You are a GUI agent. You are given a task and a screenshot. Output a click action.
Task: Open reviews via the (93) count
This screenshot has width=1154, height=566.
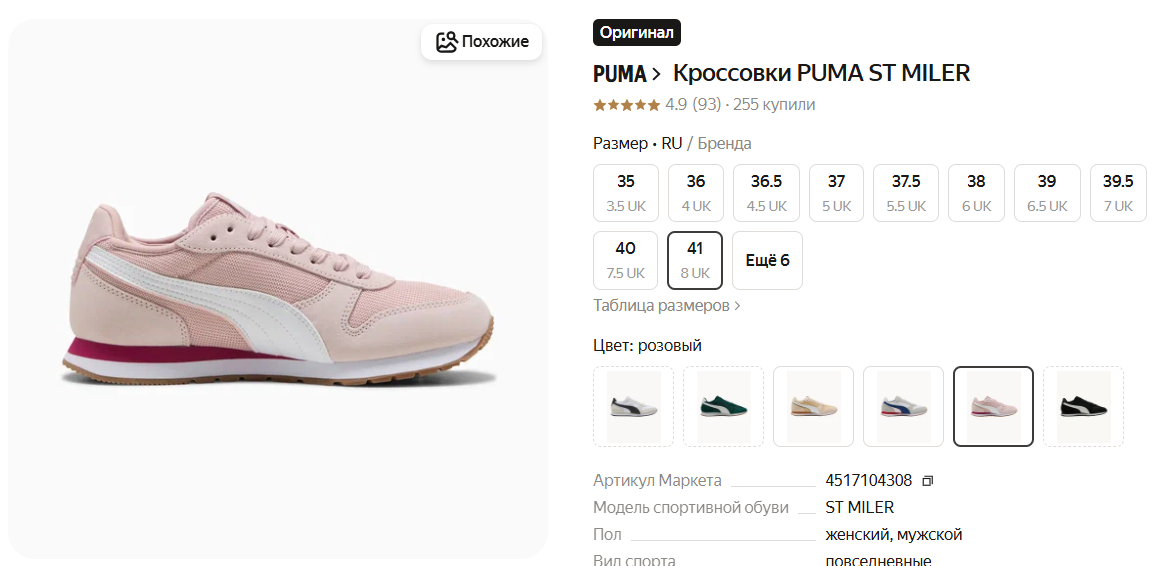tap(706, 105)
